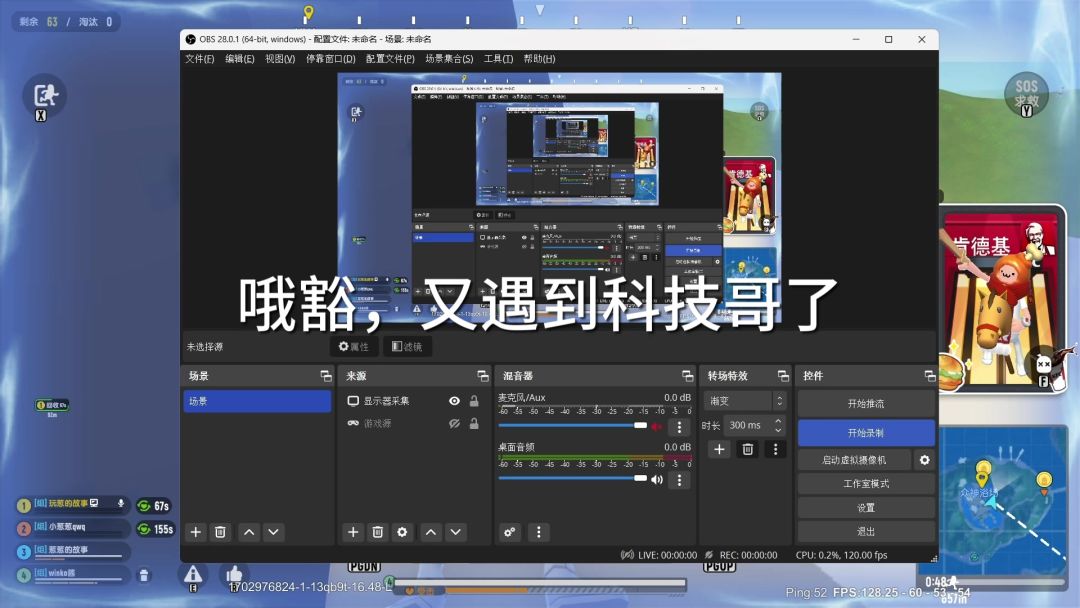This screenshot has height=608, width=1080.
Task: Remove selected source with trash icon
Action: [x=377, y=532]
